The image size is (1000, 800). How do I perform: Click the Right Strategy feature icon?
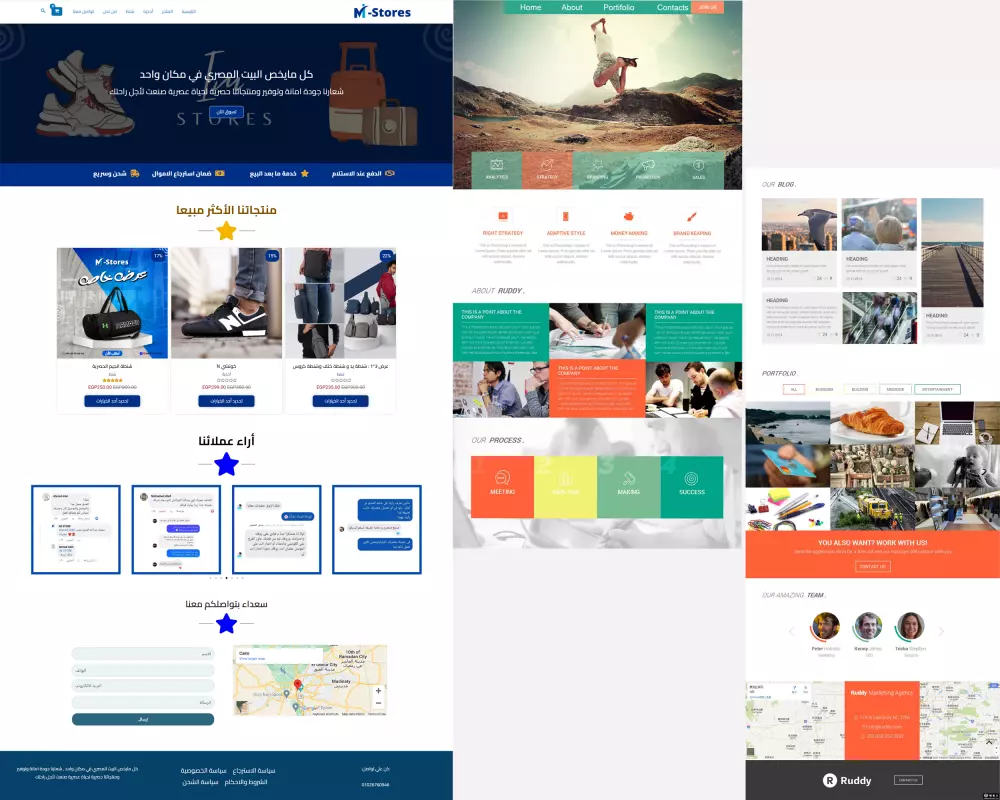pyautogui.click(x=503, y=216)
